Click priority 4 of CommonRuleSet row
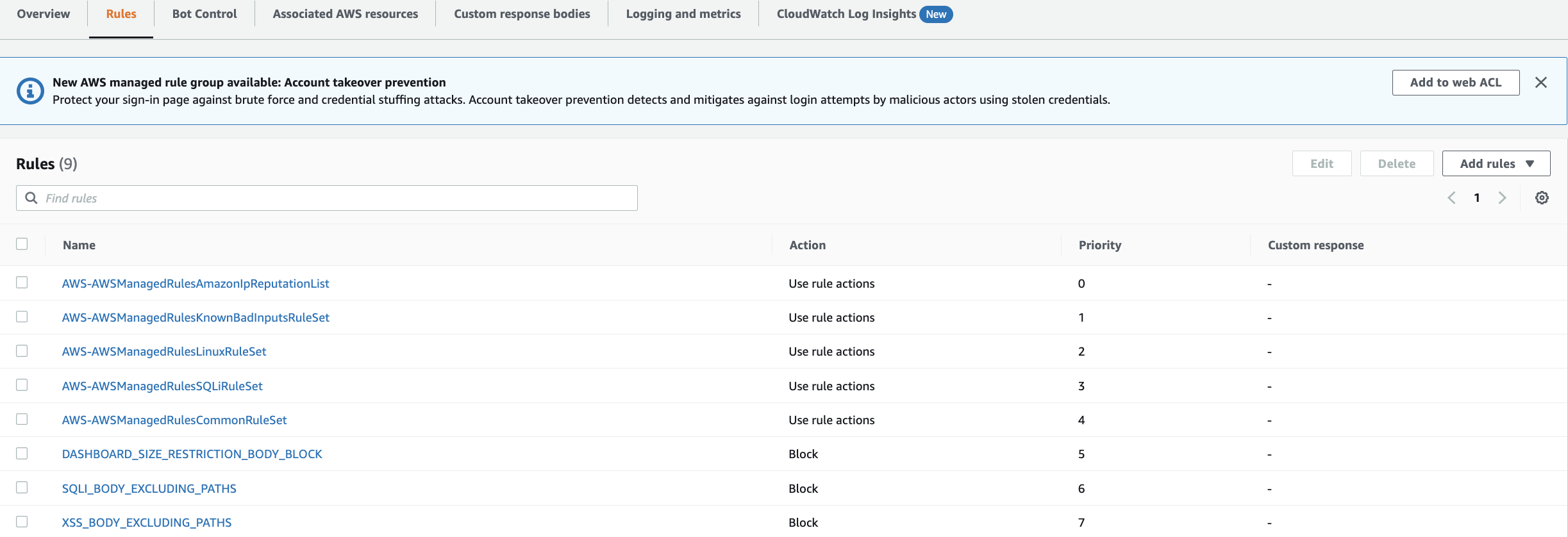Viewport: 1568px width, 537px height. pyautogui.click(x=1081, y=420)
